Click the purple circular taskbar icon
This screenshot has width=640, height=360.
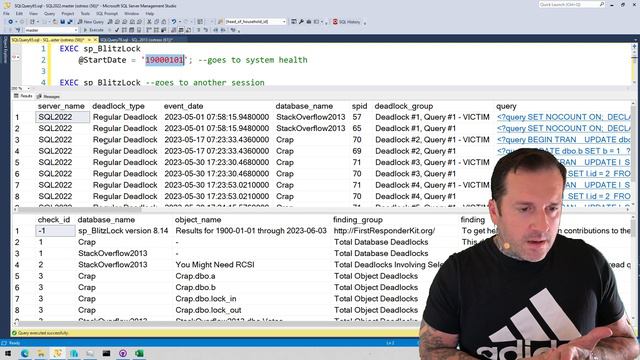coord(123,353)
